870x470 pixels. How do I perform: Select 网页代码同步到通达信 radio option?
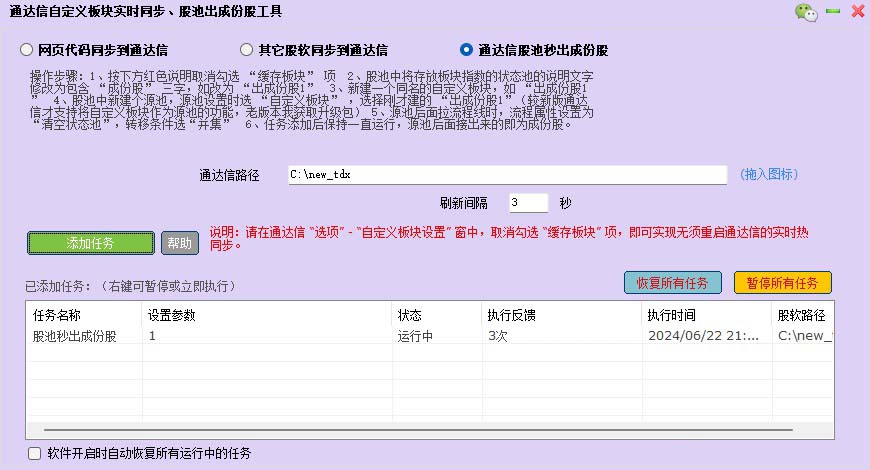coord(26,49)
